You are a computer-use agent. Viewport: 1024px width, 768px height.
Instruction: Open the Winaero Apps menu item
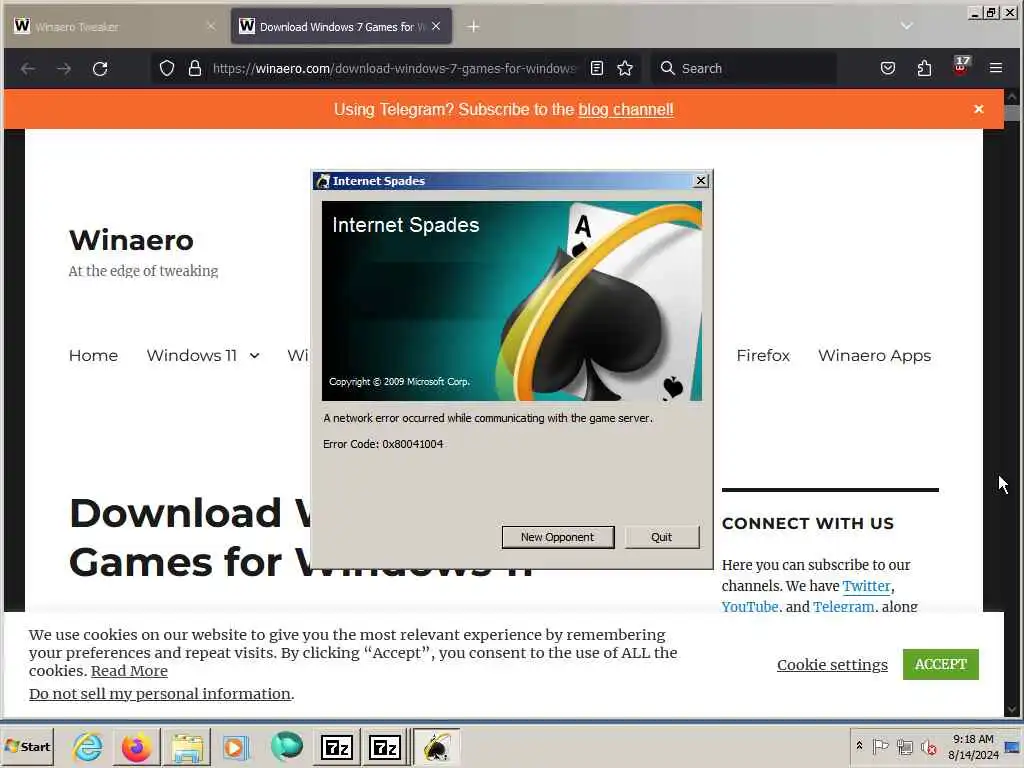[874, 356]
